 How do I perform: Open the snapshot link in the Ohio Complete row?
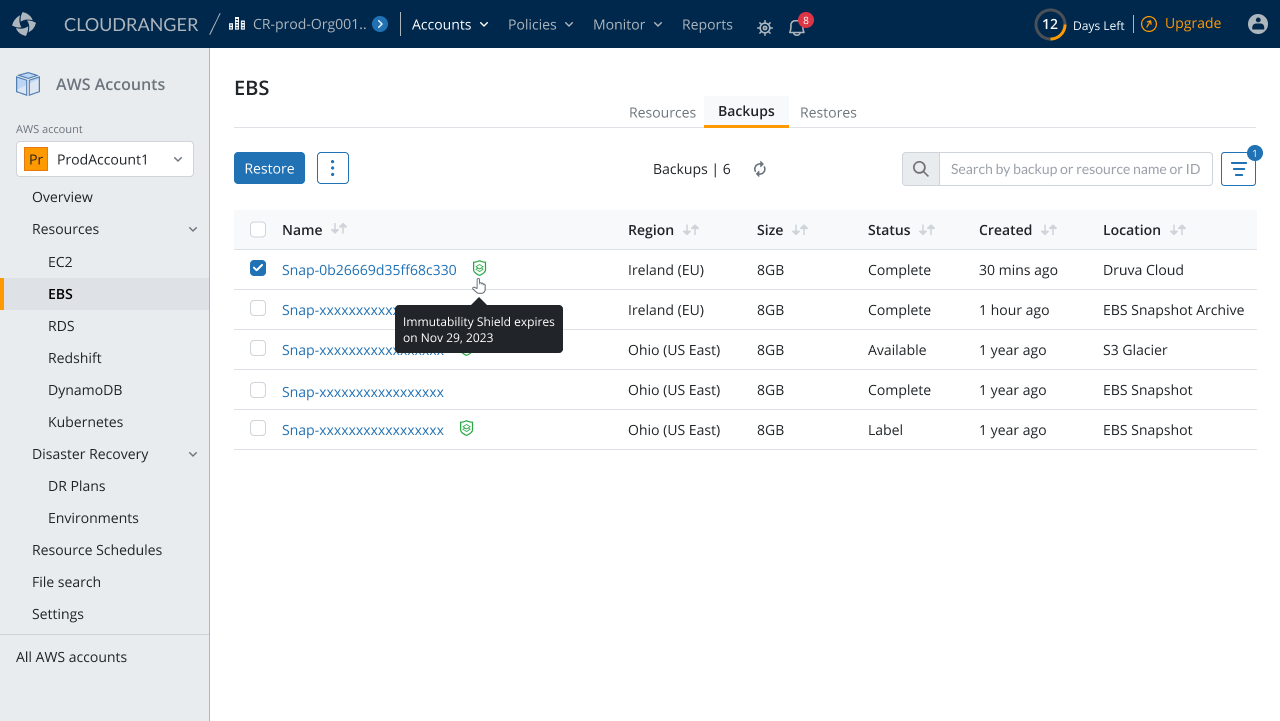[x=363, y=390]
